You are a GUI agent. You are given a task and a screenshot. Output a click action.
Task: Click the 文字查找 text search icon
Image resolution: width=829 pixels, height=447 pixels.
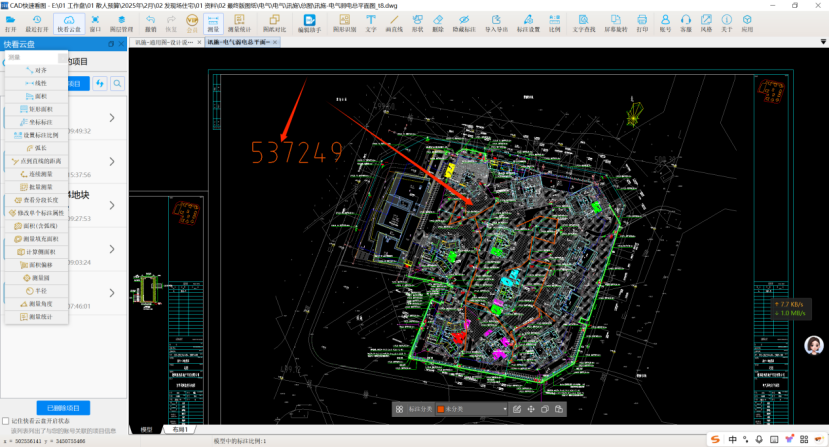[583, 22]
